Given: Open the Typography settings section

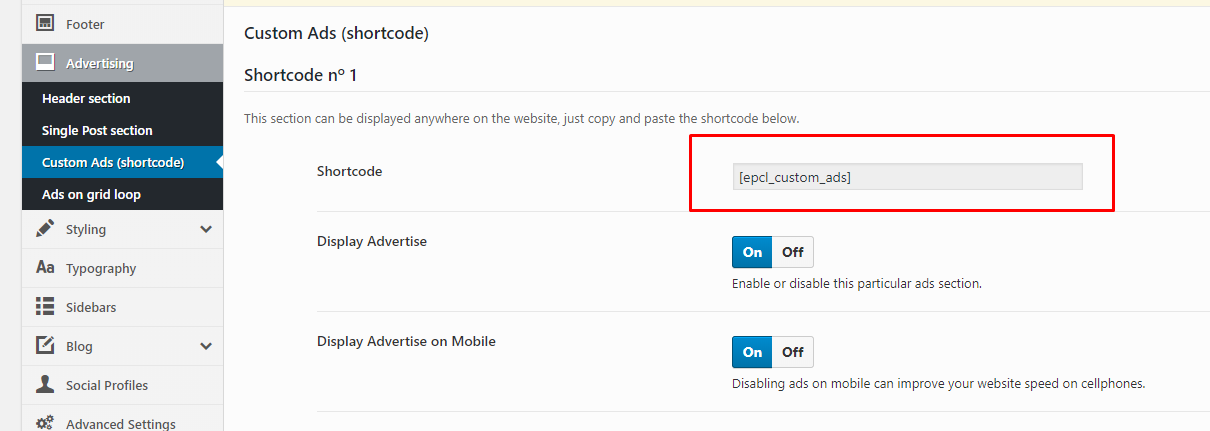Looking at the screenshot, I should point(101,268).
